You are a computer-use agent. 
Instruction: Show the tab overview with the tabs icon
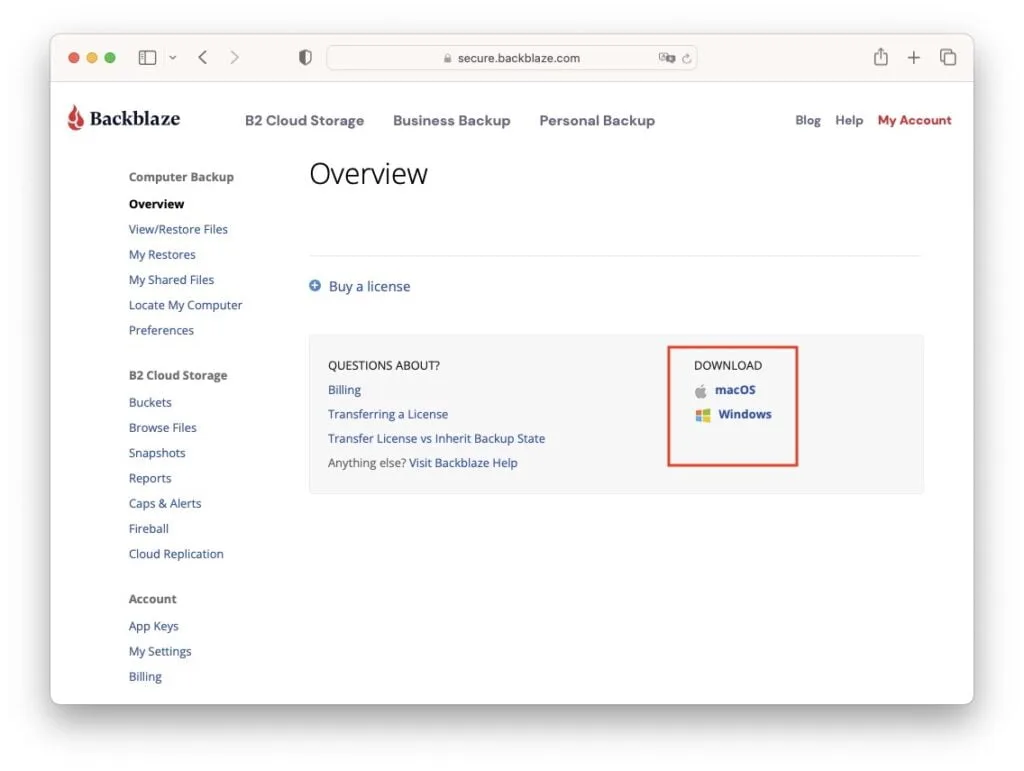(x=947, y=57)
